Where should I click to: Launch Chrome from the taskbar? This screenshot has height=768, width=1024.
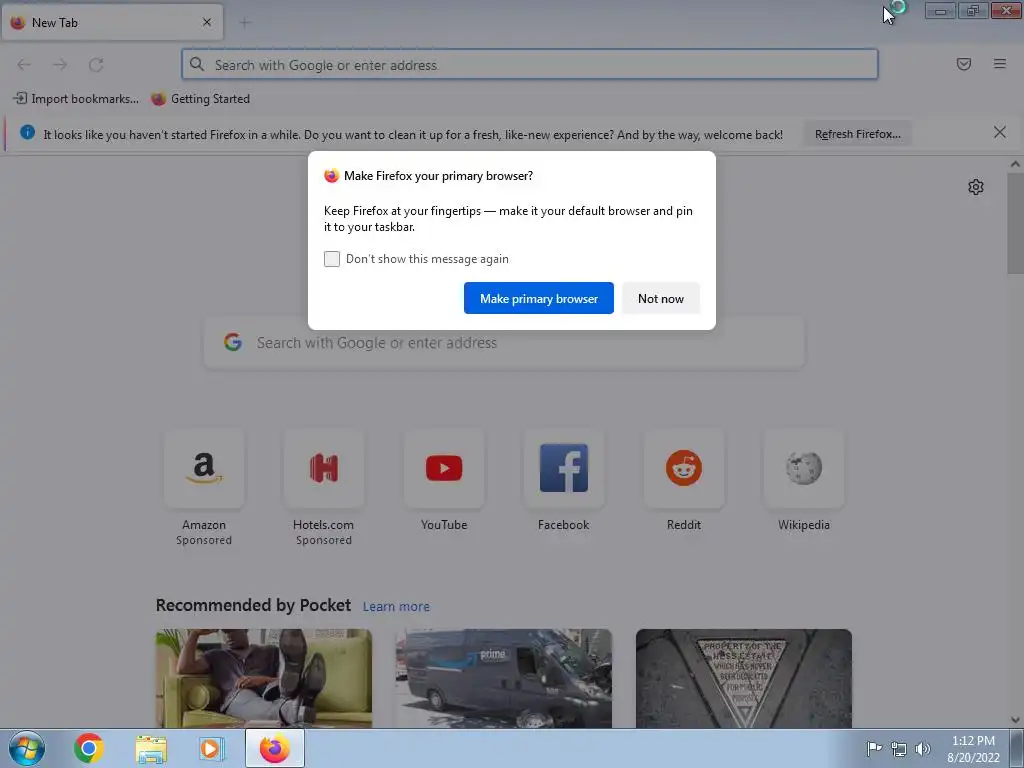(88, 748)
